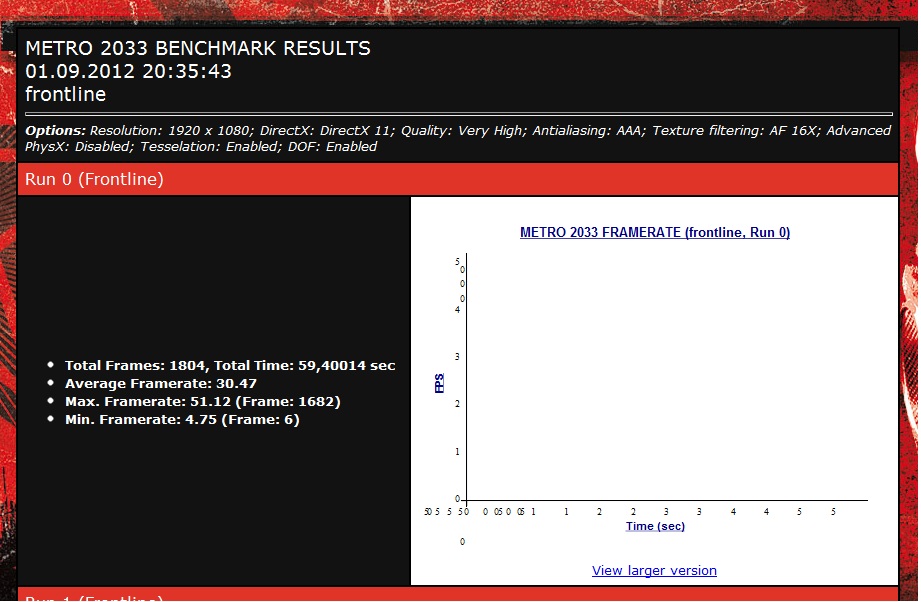The width and height of the screenshot is (921, 602).
Task: Select the METRO 2033 BENCHMARK RESULTS heading
Action: [x=198, y=48]
